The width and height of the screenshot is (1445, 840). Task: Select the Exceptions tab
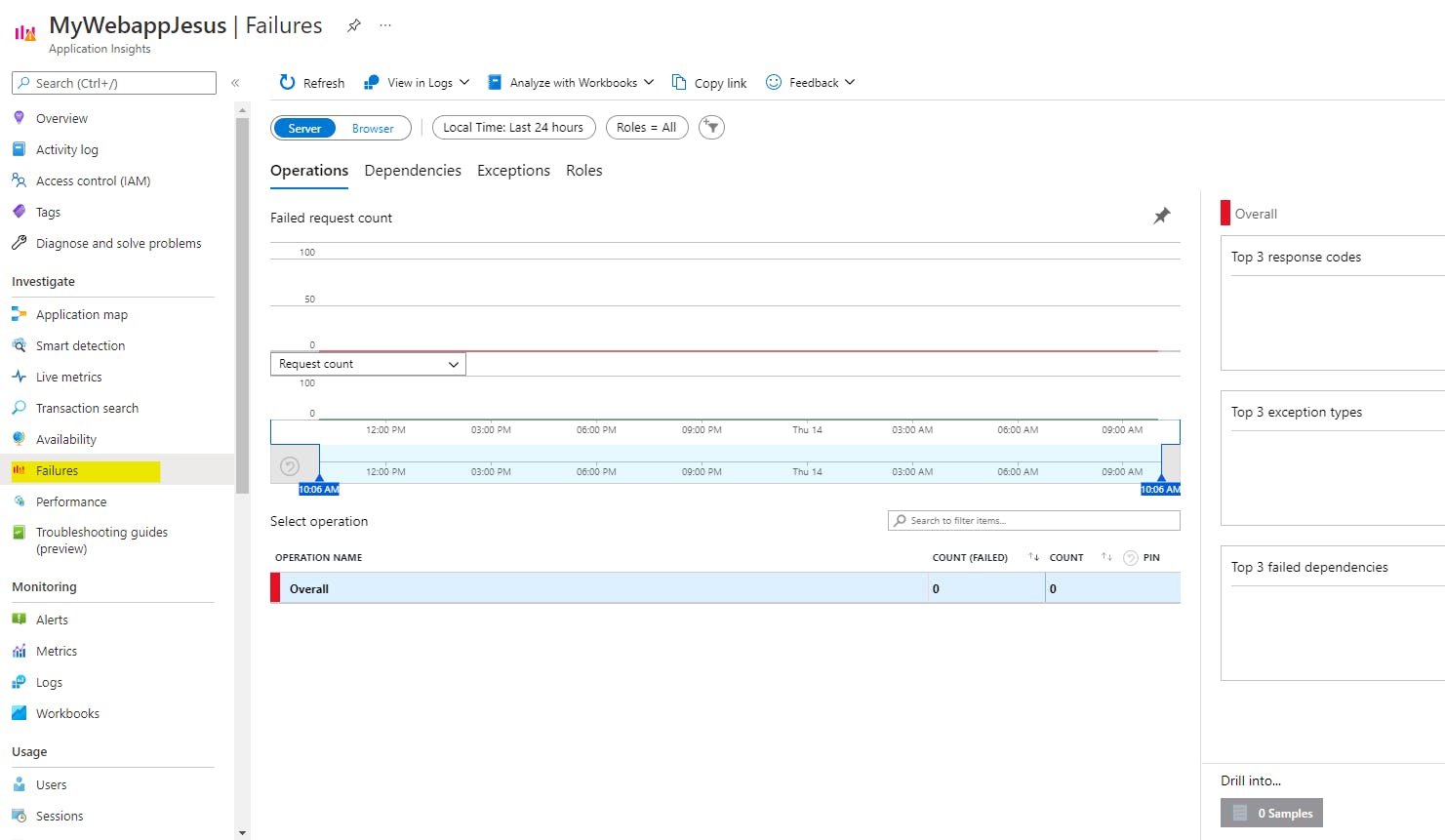(513, 171)
